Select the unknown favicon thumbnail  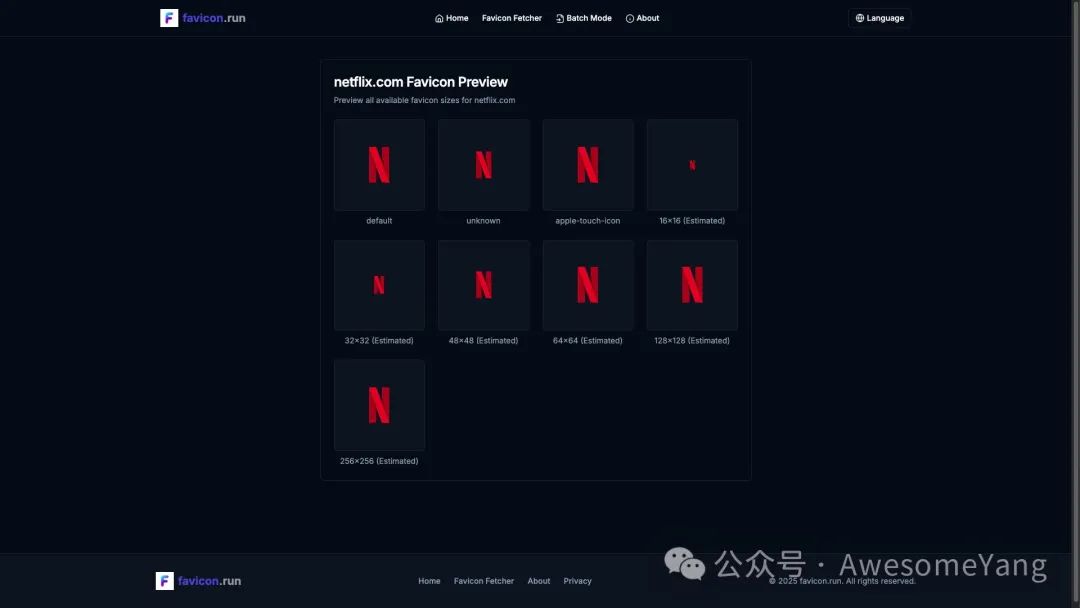[x=484, y=165]
